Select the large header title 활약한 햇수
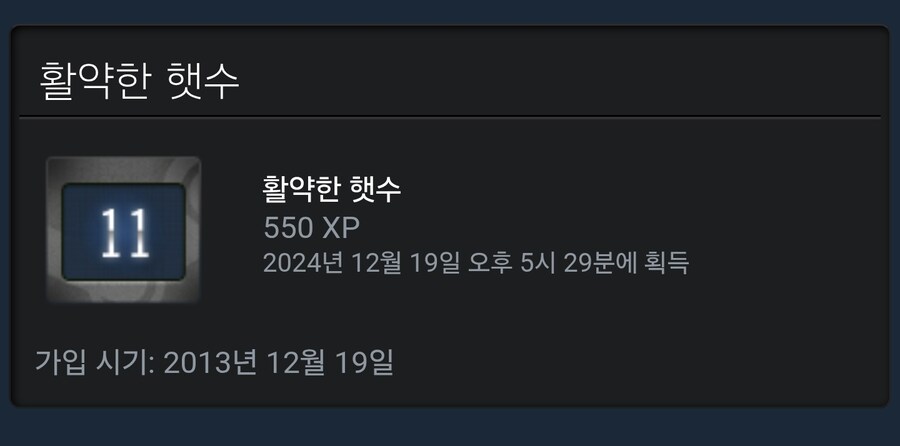Screen dimensions: 900x446 [139, 82]
